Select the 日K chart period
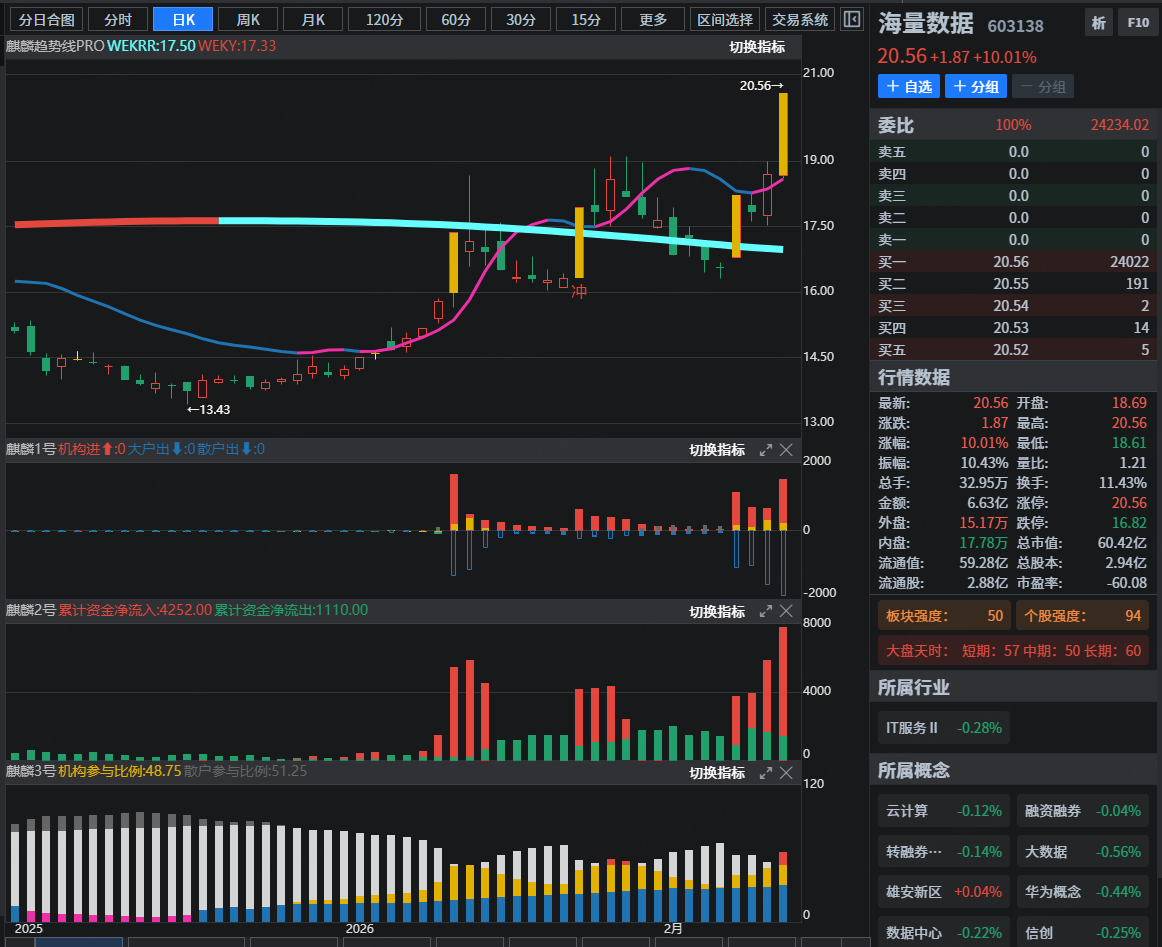The height and width of the screenshot is (947, 1162). 183,20
